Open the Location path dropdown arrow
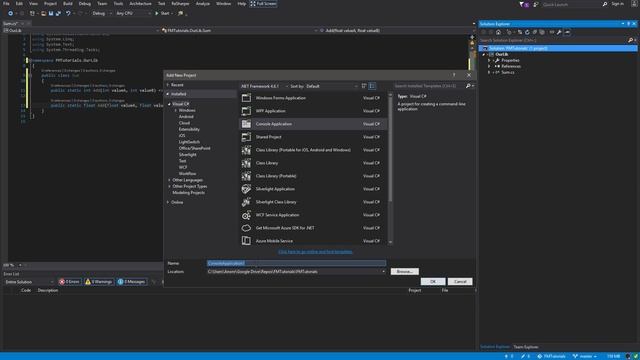The image size is (640, 360). point(383,272)
